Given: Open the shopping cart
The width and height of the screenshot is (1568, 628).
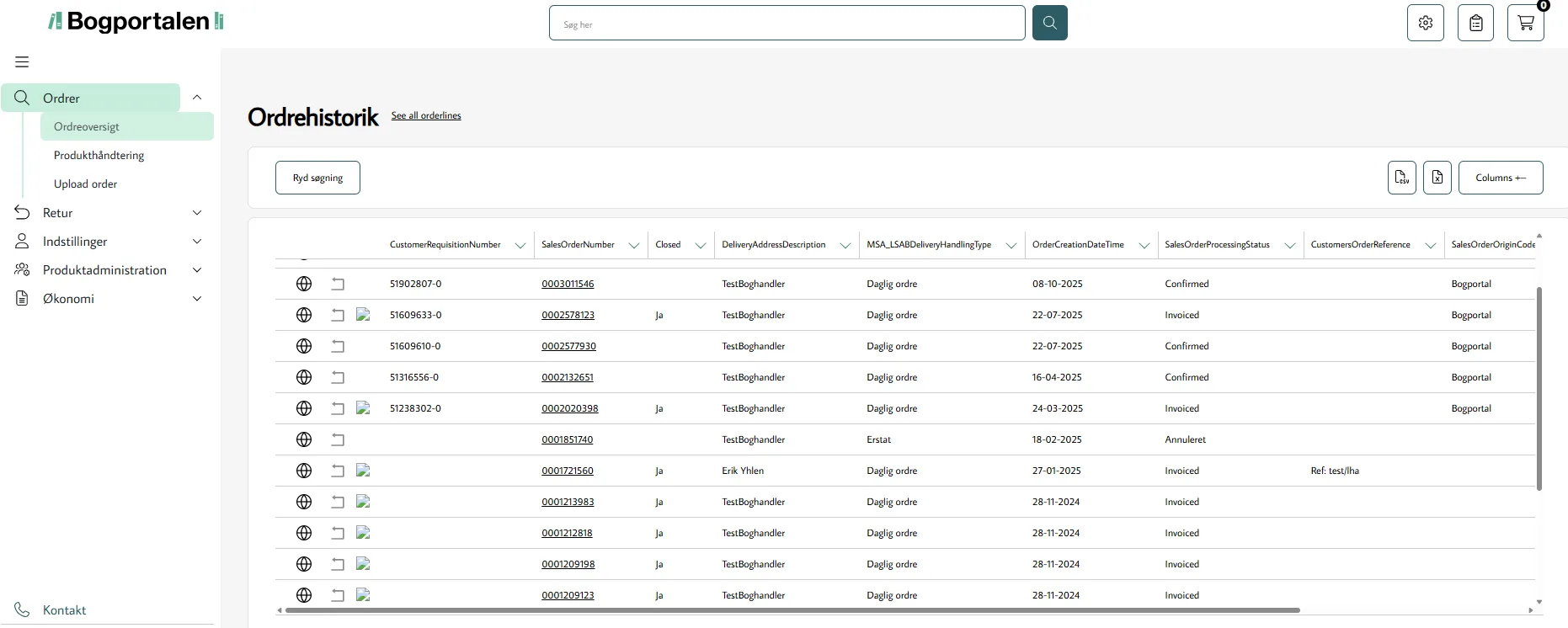Looking at the screenshot, I should [1525, 23].
